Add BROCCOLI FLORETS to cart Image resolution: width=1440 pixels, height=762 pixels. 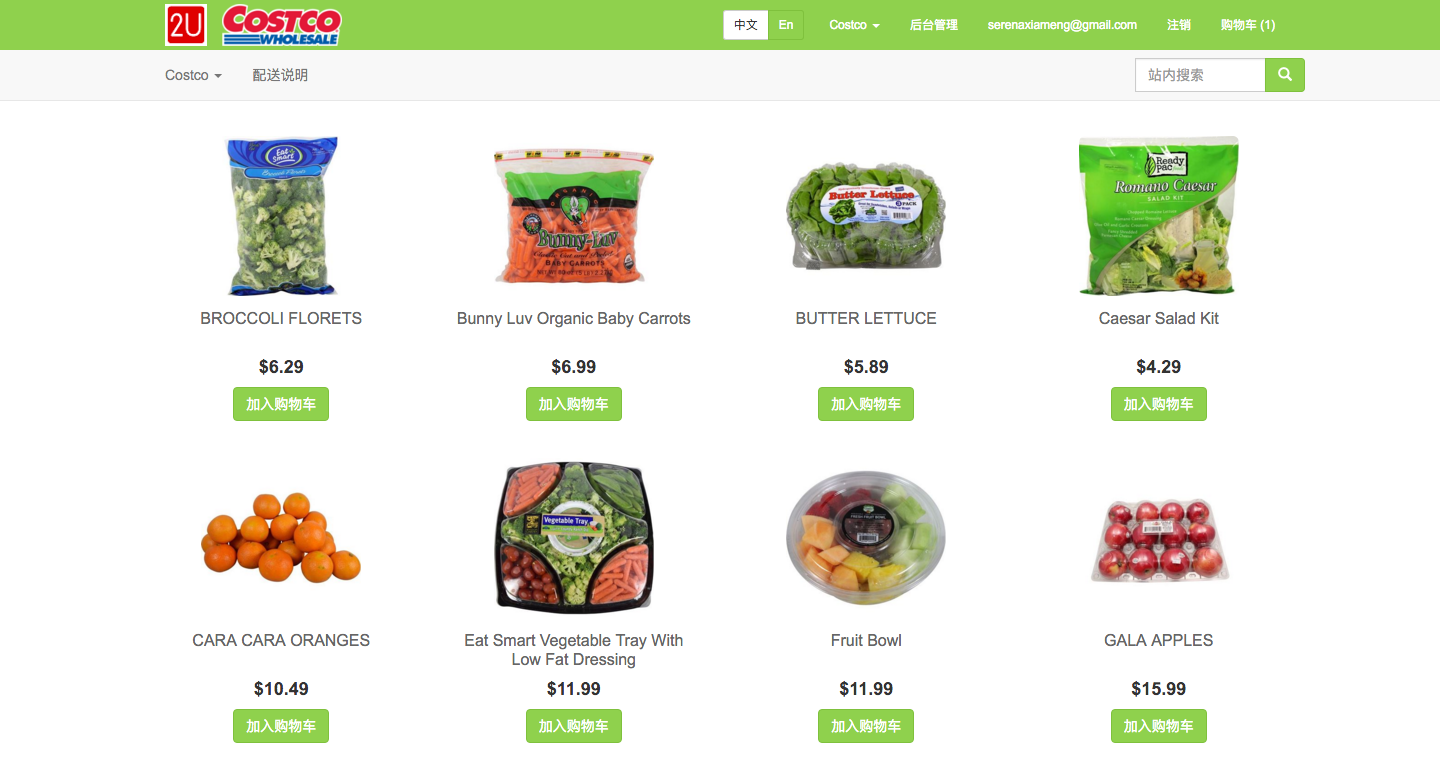click(x=281, y=404)
